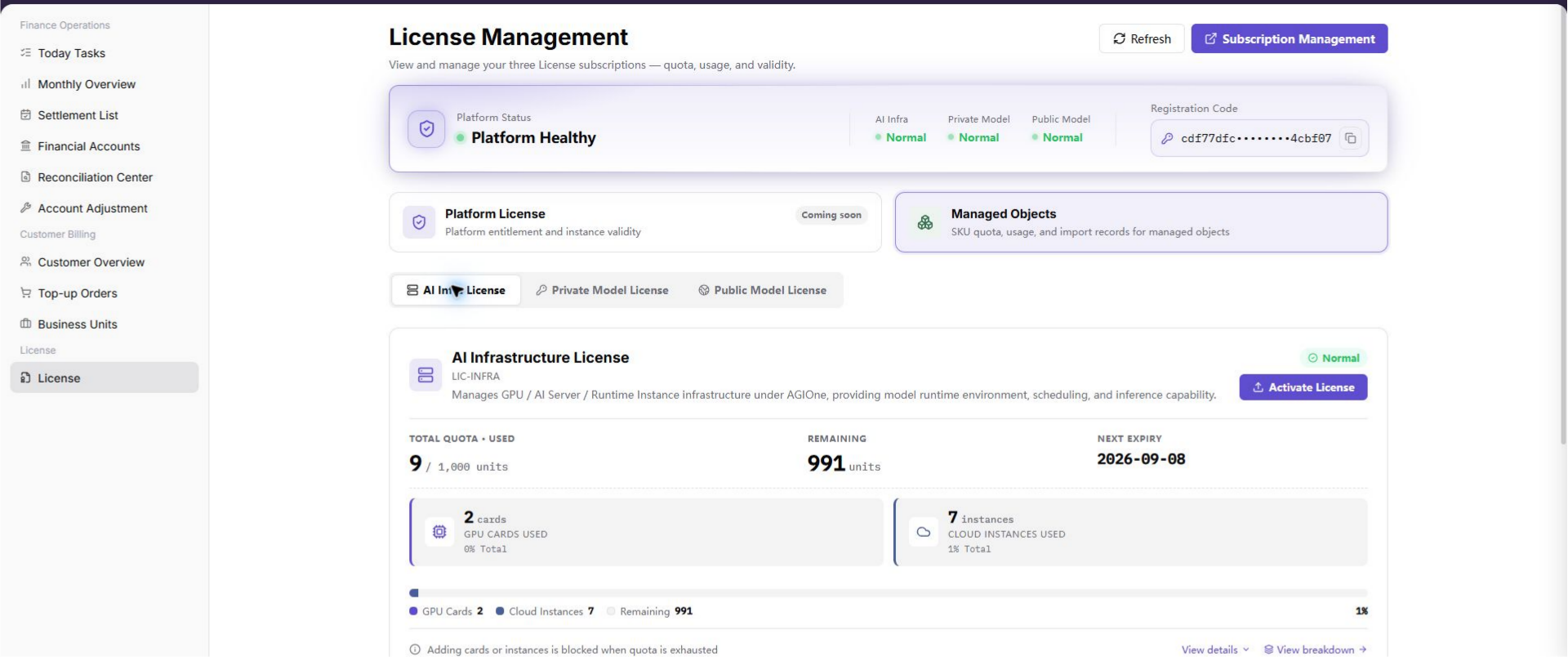
Task: Click Platform Healthy status text
Action: (533, 137)
